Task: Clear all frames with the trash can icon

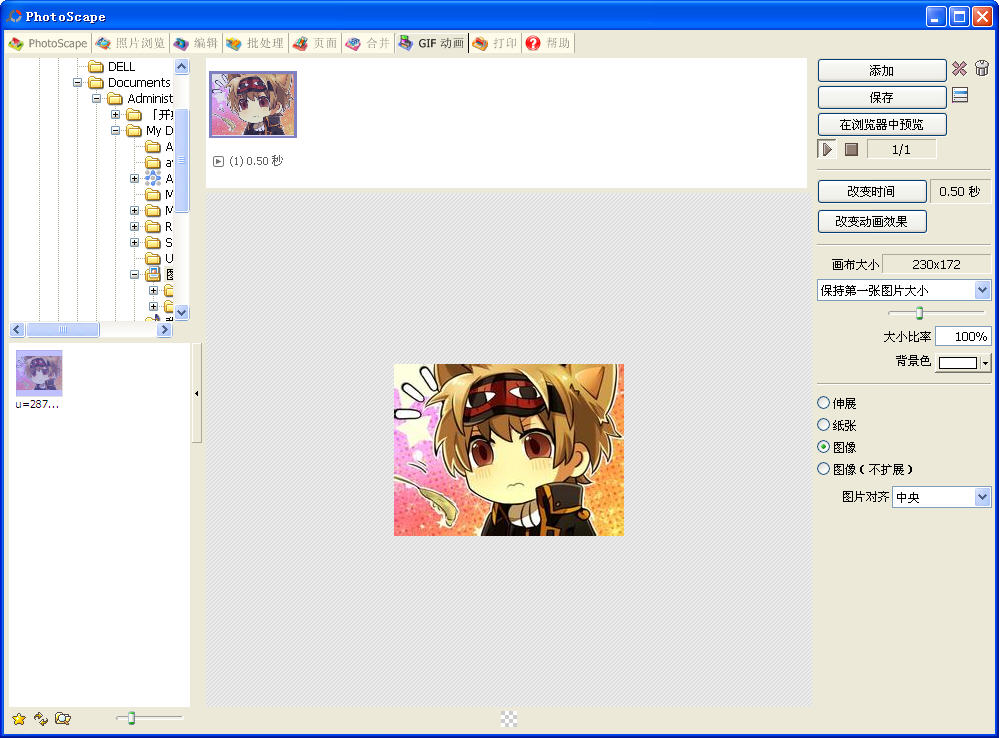Action: click(982, 69)
